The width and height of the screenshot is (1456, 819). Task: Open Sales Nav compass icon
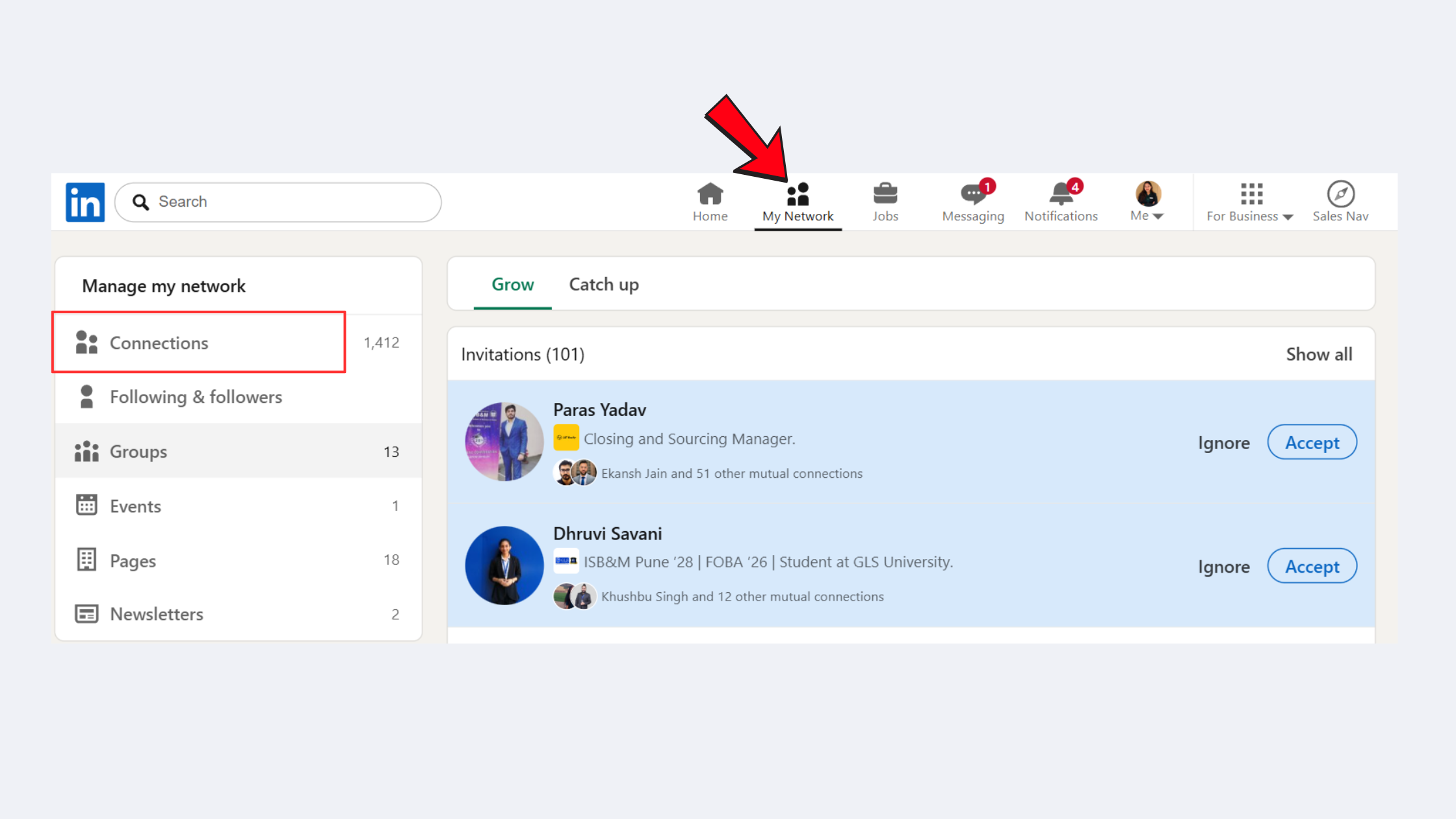1340,194
